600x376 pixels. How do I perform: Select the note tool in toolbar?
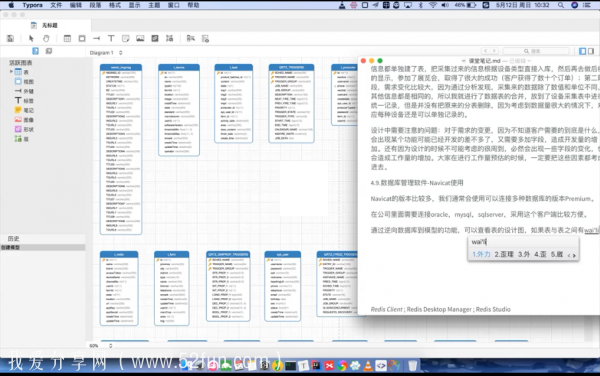coord(126,38)
